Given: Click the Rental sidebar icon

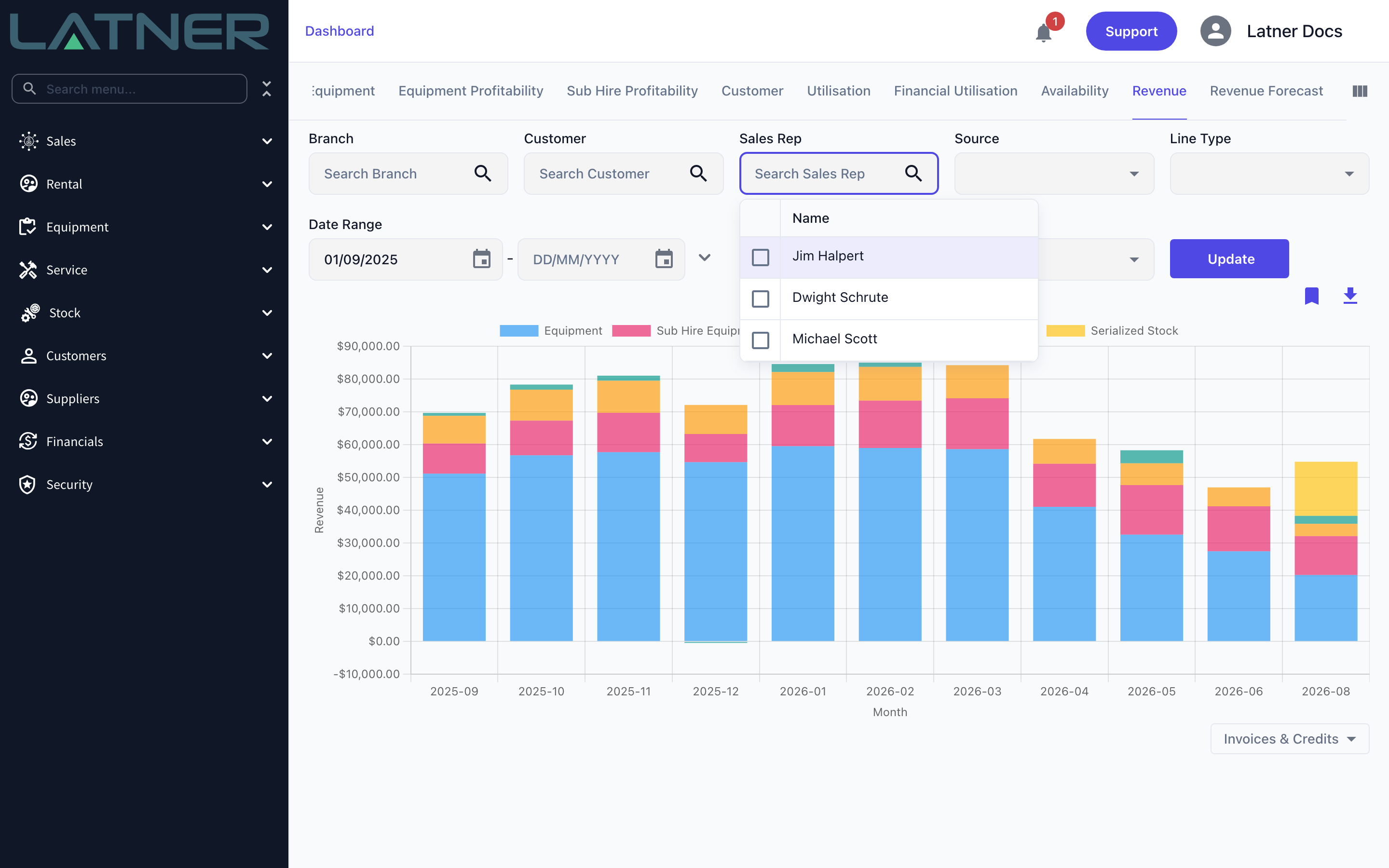Looking at the screenshot, I should (x=28, y=184).
